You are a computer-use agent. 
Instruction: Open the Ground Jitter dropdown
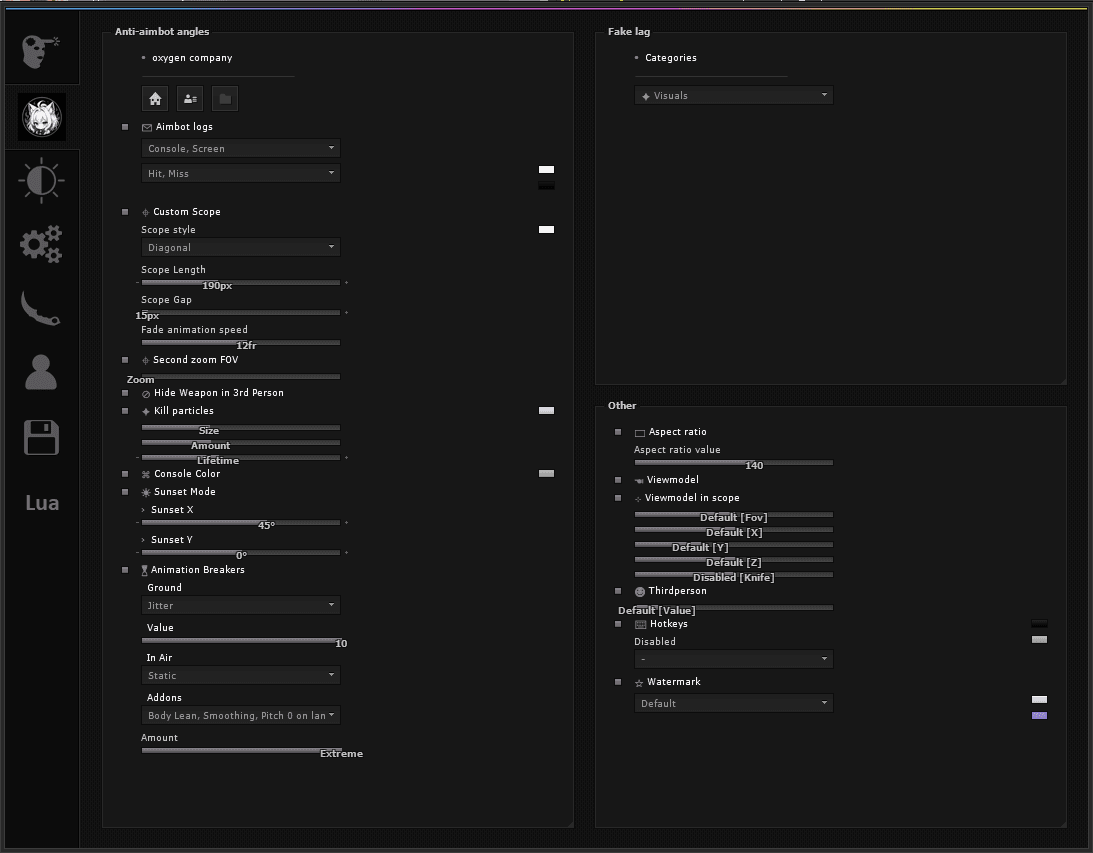[241, 606]
